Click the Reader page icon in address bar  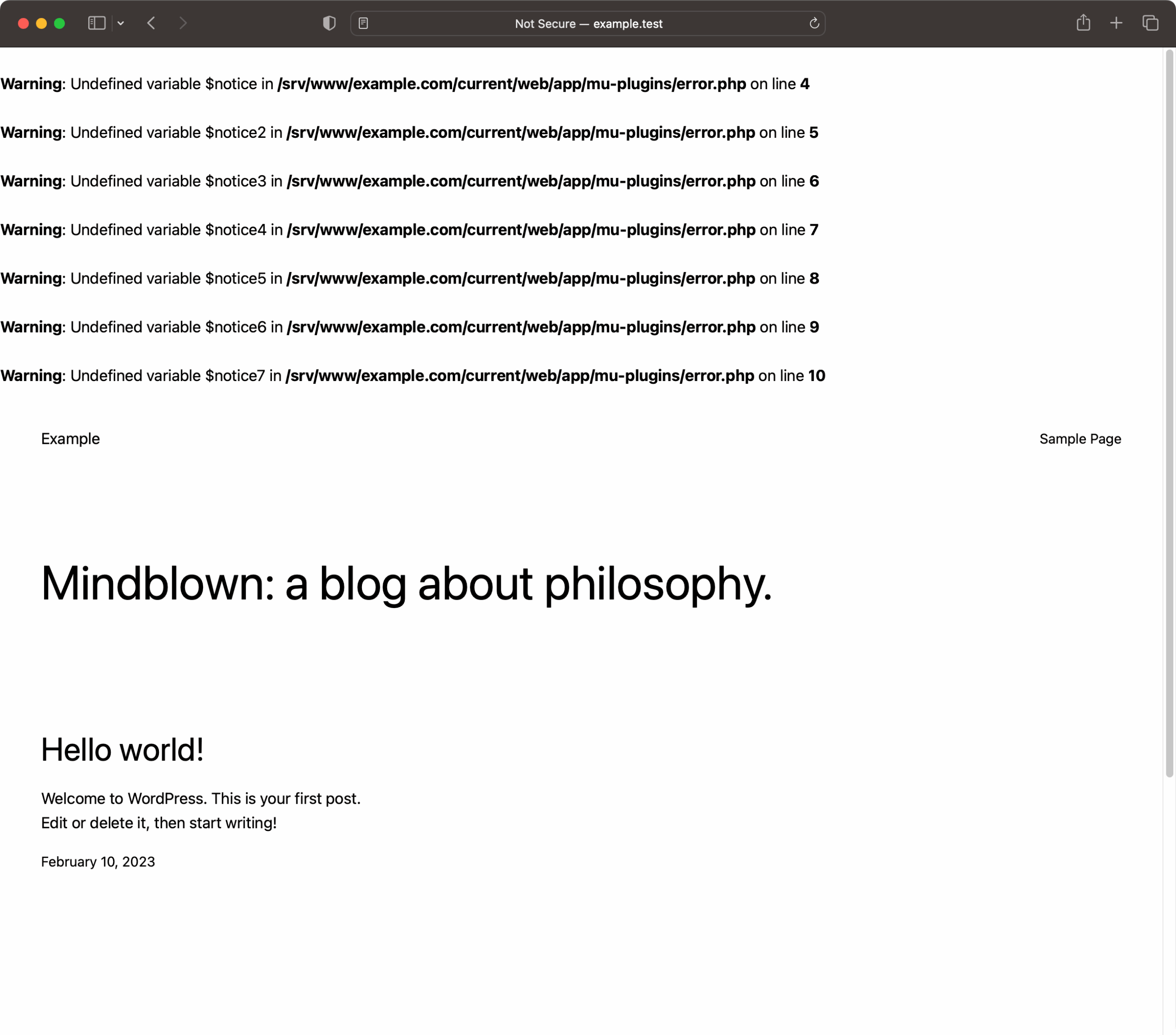pyautogui.click(x=365, y=23)
